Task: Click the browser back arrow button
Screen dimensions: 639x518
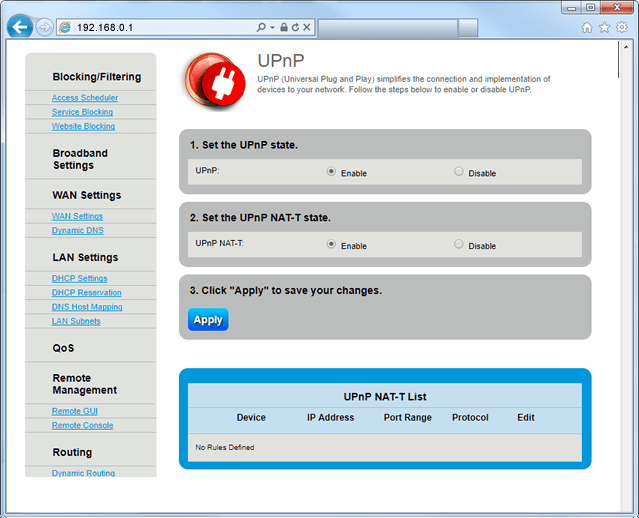Action: 19,27
